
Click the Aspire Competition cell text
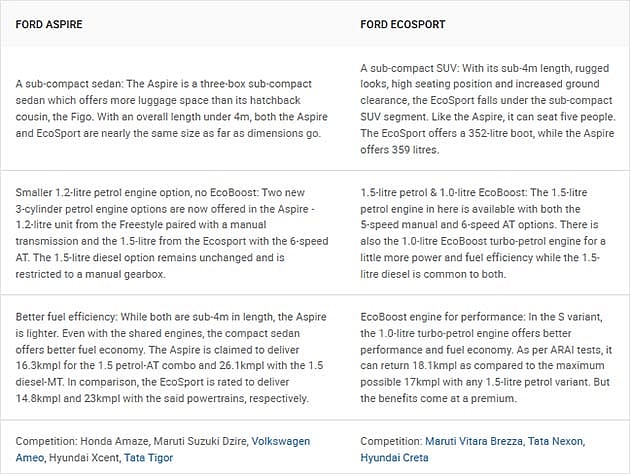(163, 449)
